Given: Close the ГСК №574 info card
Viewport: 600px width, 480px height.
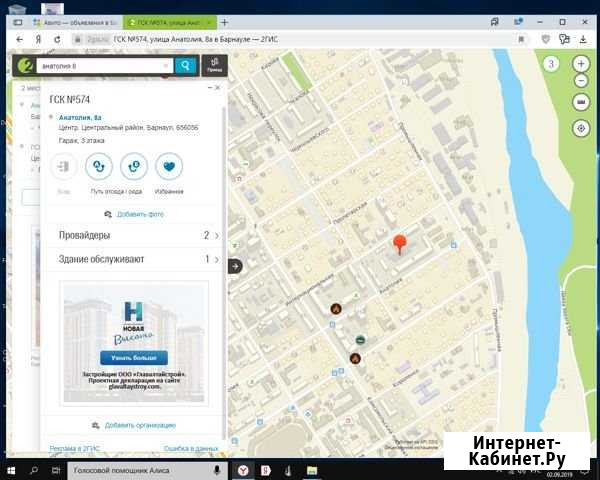Looking at the screenshot, I should pos(218,88).
